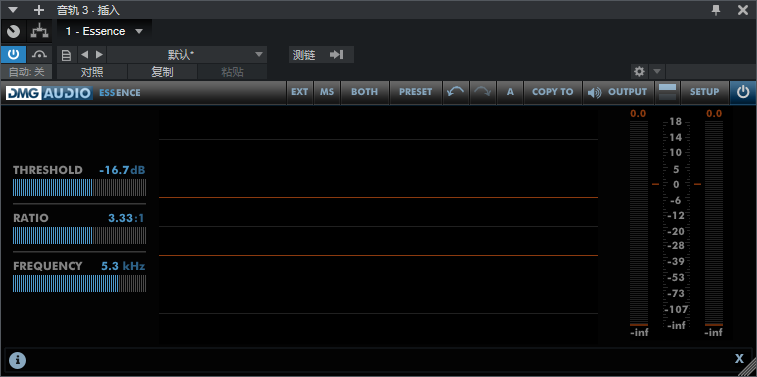
Task: Toggle the sidechain arrow icon
Action: (336, 55)
